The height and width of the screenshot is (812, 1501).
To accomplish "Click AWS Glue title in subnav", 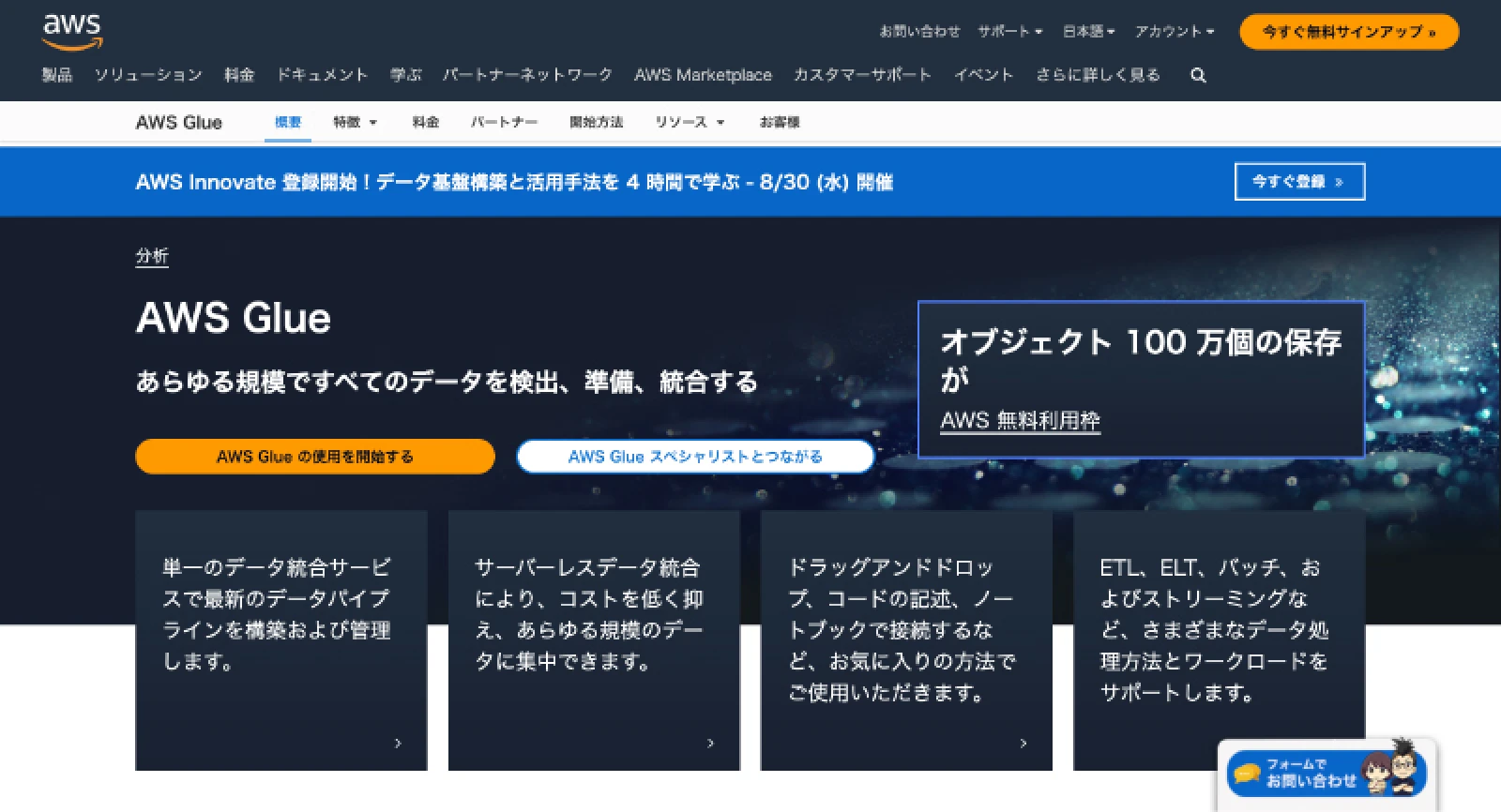I will click(178, 122).
